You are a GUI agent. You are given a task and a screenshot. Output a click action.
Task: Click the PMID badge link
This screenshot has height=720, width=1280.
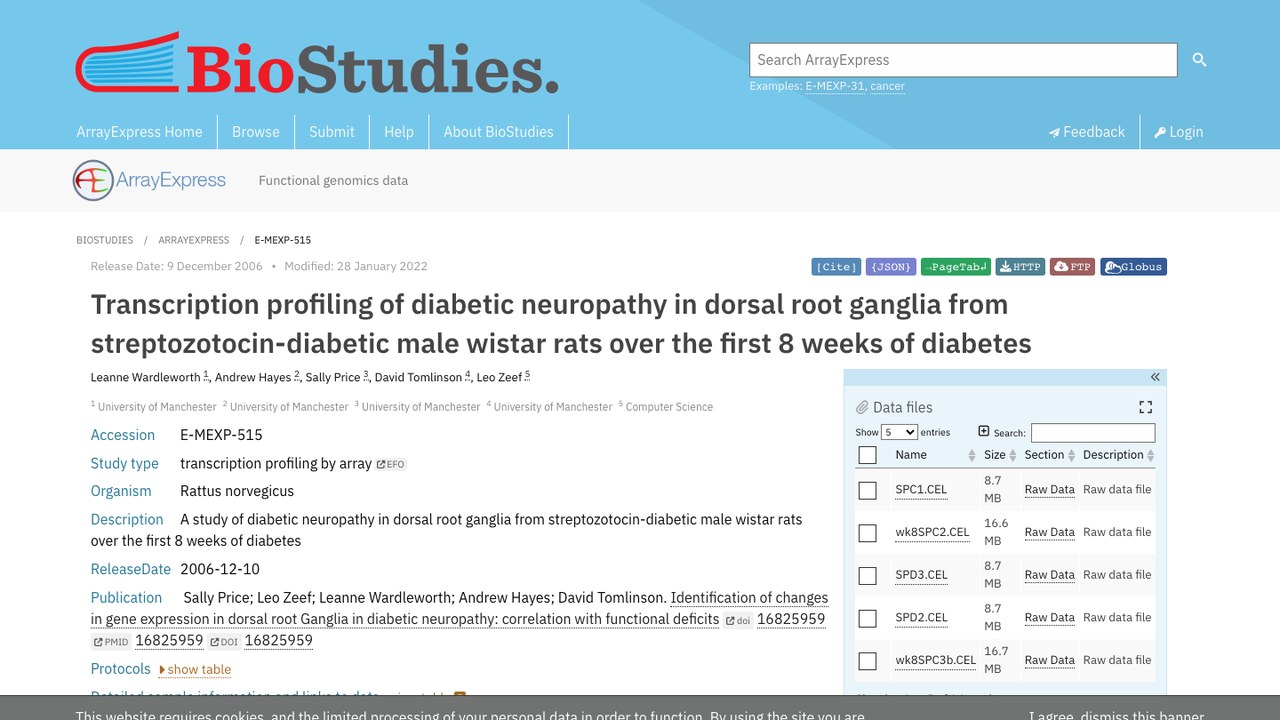(111, 641)
